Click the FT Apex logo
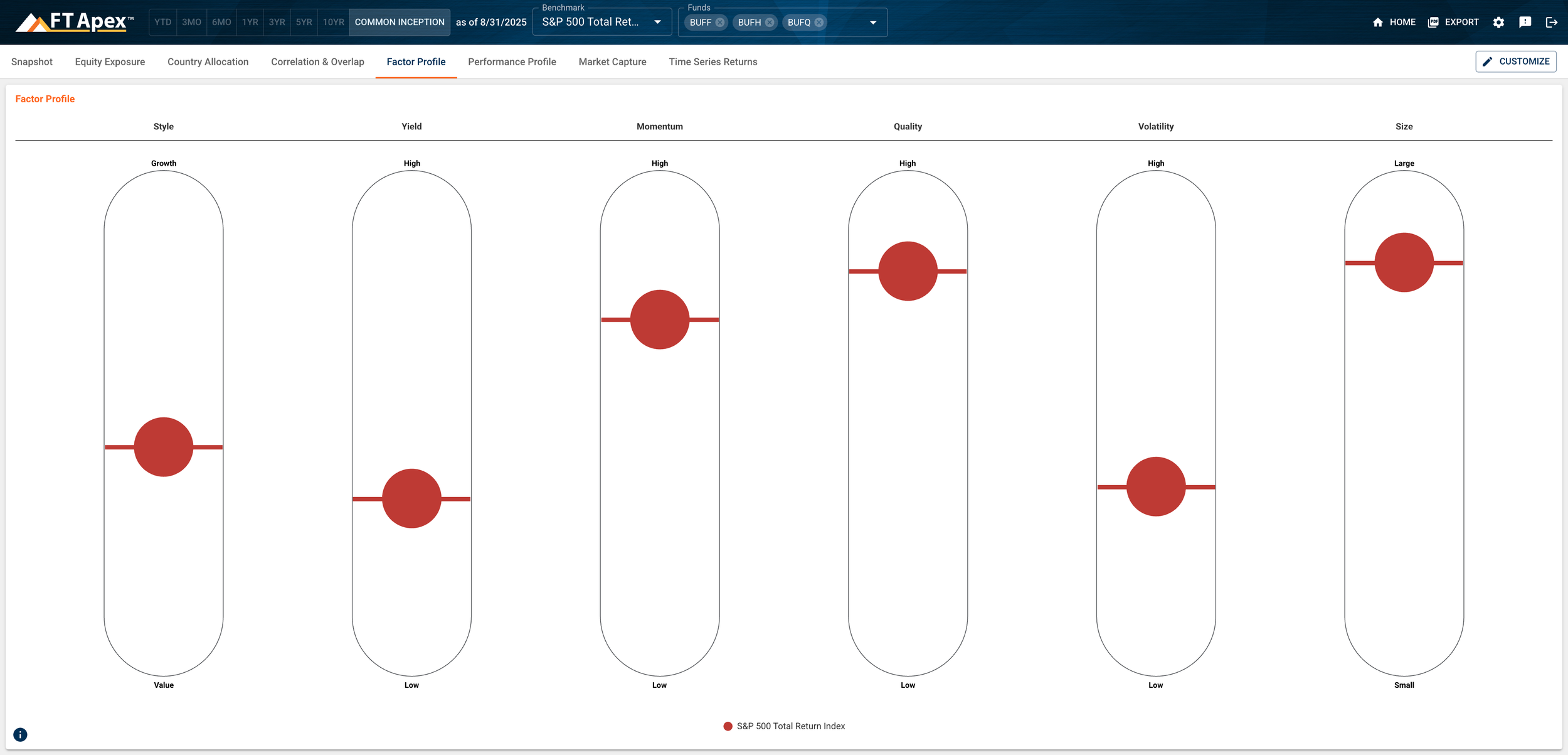Viewport: 1568px width, 755px height. click(72, 21)
